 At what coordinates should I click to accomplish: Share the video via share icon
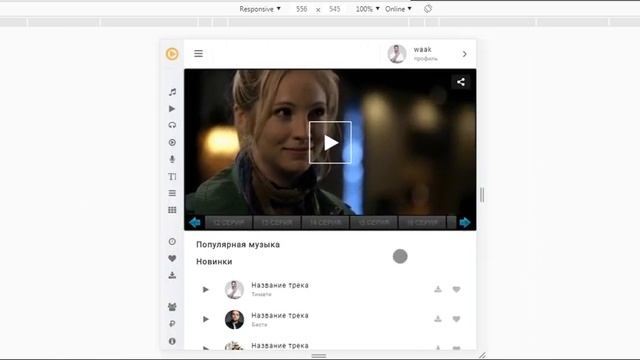pyautogui.click(x=461, y=82)
